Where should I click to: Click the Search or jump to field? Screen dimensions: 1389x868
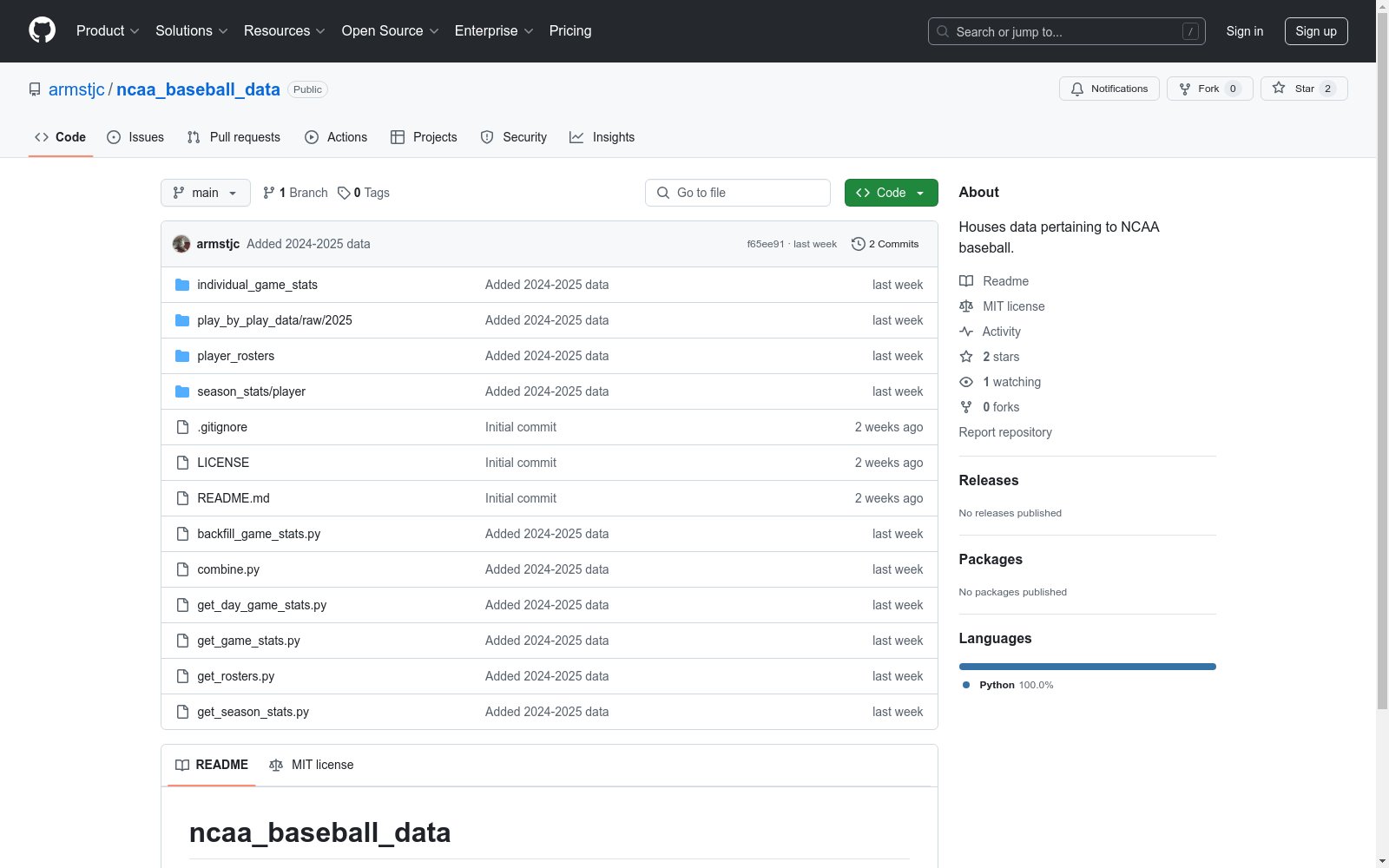[x=1067, y=31]
